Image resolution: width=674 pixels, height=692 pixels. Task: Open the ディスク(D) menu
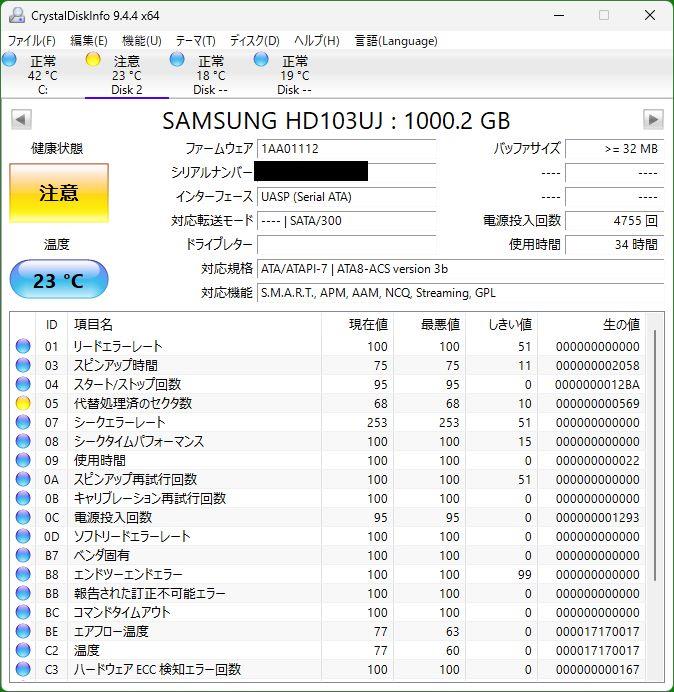255,41
